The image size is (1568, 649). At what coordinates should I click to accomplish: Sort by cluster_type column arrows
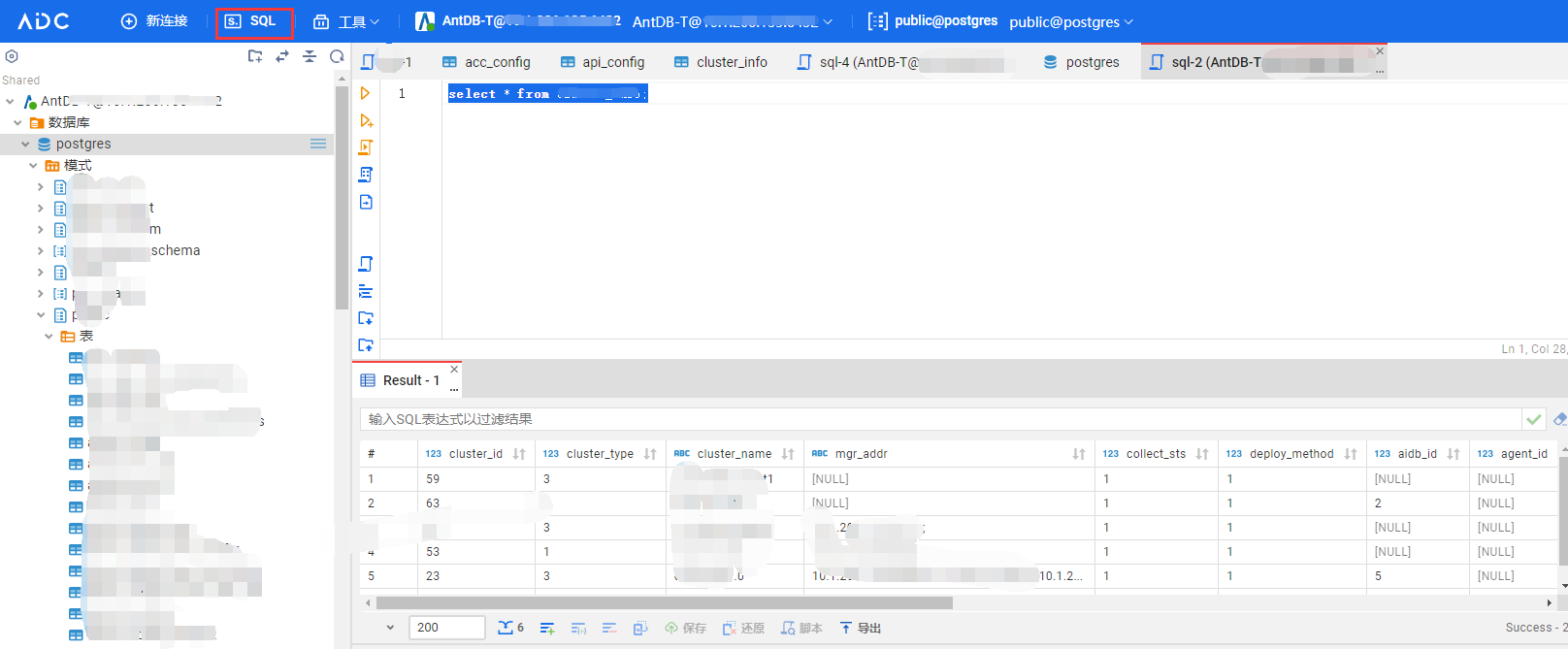coord(650,454)
